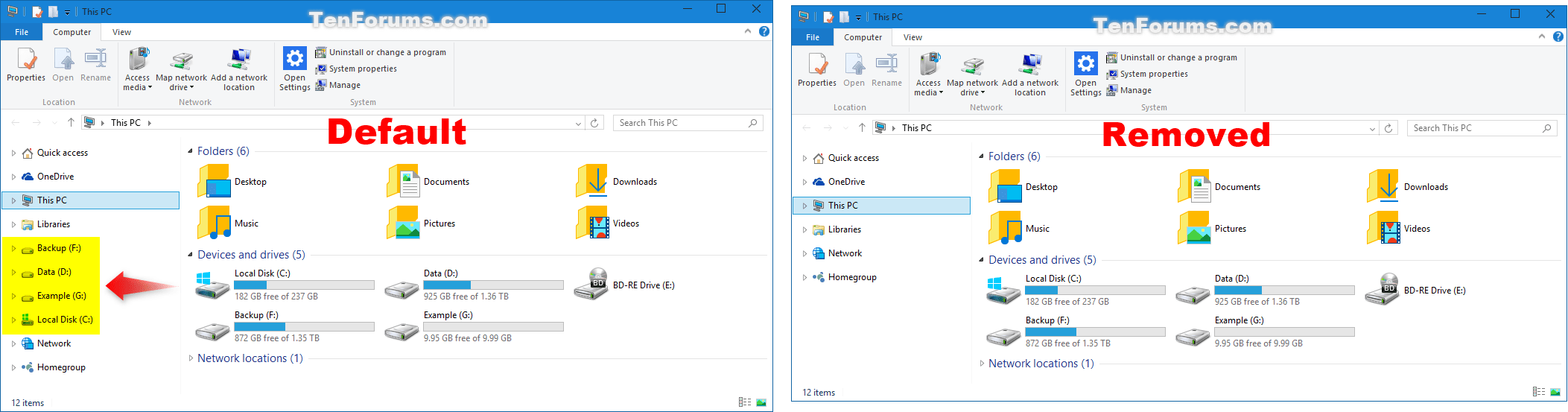Click Search This PC field in left window
Viewport: 1568px width, 412px height.
pyautogui.click(x=688, y=123)
